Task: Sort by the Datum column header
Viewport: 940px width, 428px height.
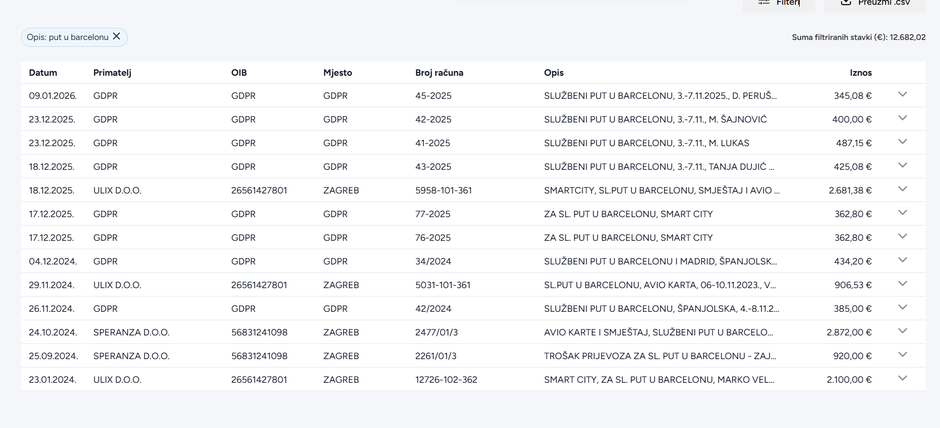Action: click(x=43, y=73)
